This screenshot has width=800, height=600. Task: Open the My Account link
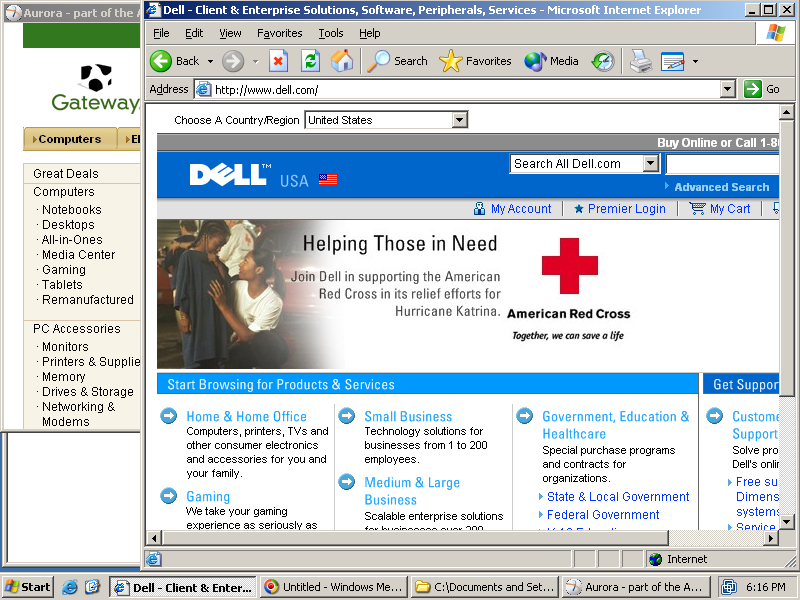[521, 209]
